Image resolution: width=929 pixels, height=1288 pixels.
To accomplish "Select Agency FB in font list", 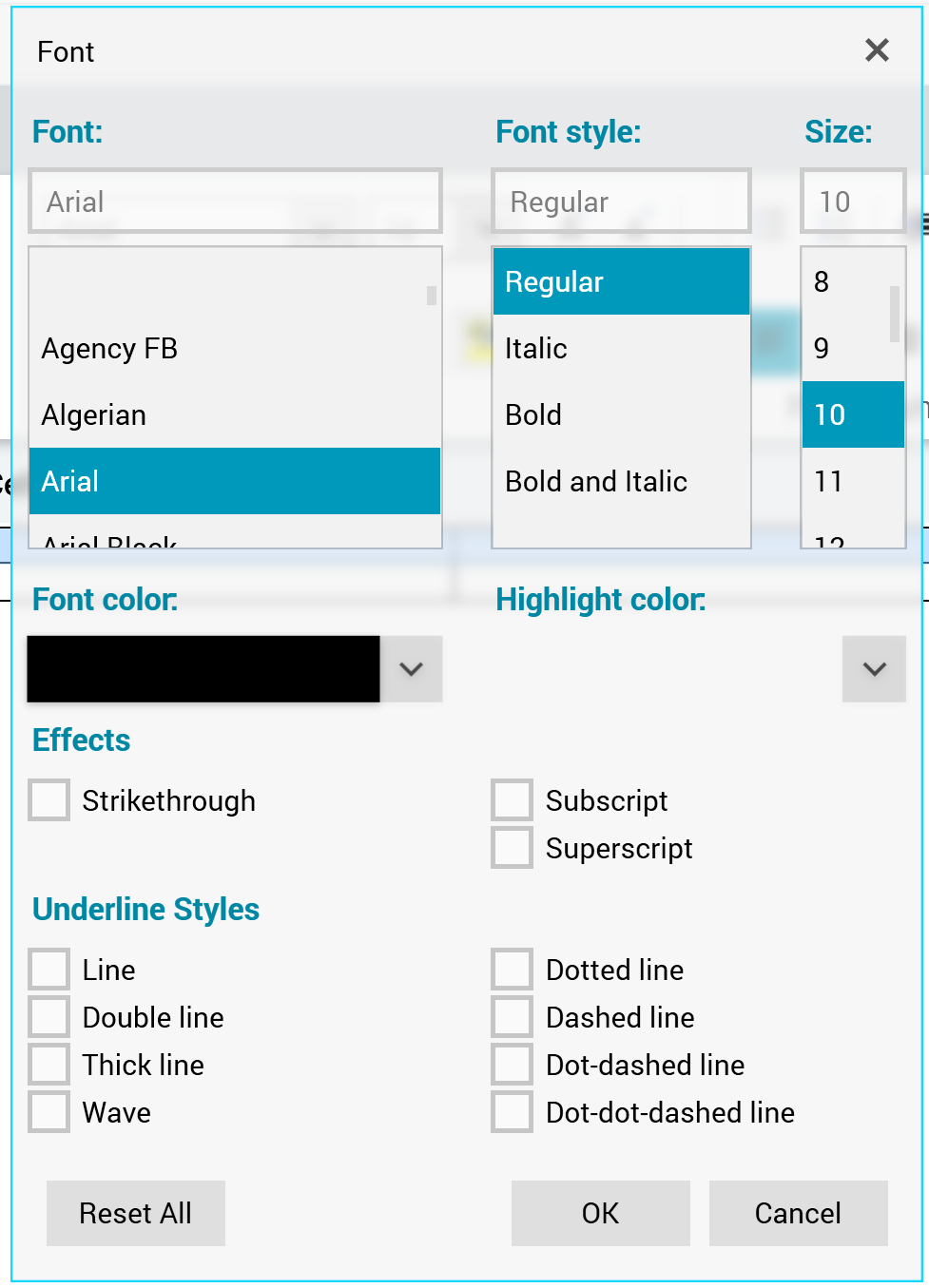I will tap(110, 349).
